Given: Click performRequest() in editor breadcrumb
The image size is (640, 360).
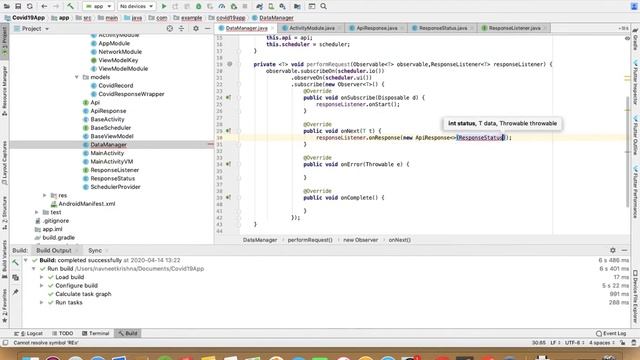Looking at the screenshot, I should tap(310, 240).
